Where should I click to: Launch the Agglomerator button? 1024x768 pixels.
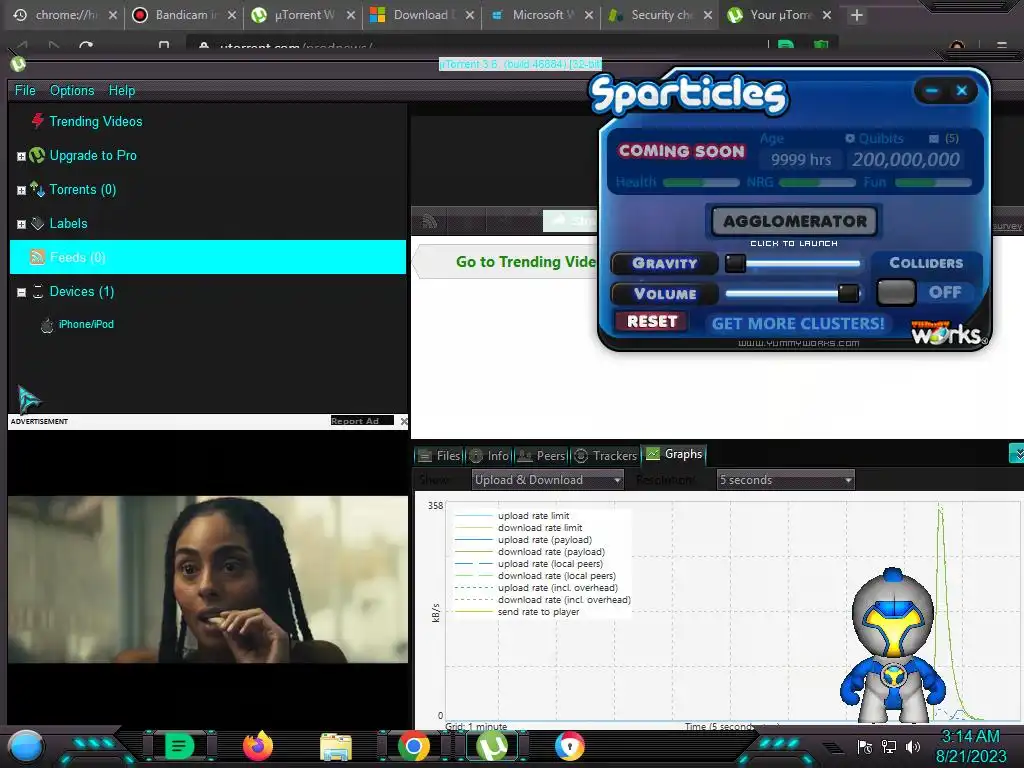(794, 221)
